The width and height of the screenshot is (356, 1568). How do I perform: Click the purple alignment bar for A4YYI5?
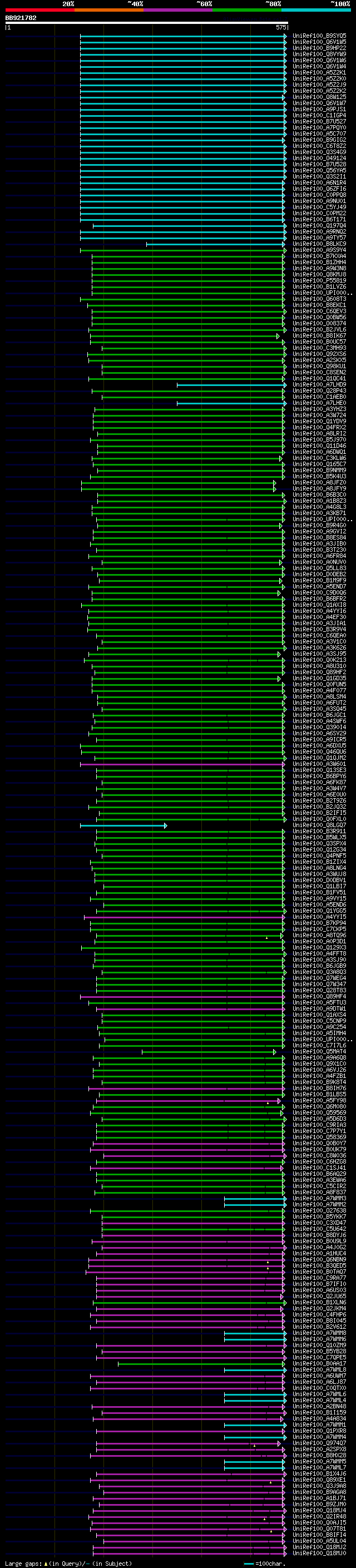185,917
